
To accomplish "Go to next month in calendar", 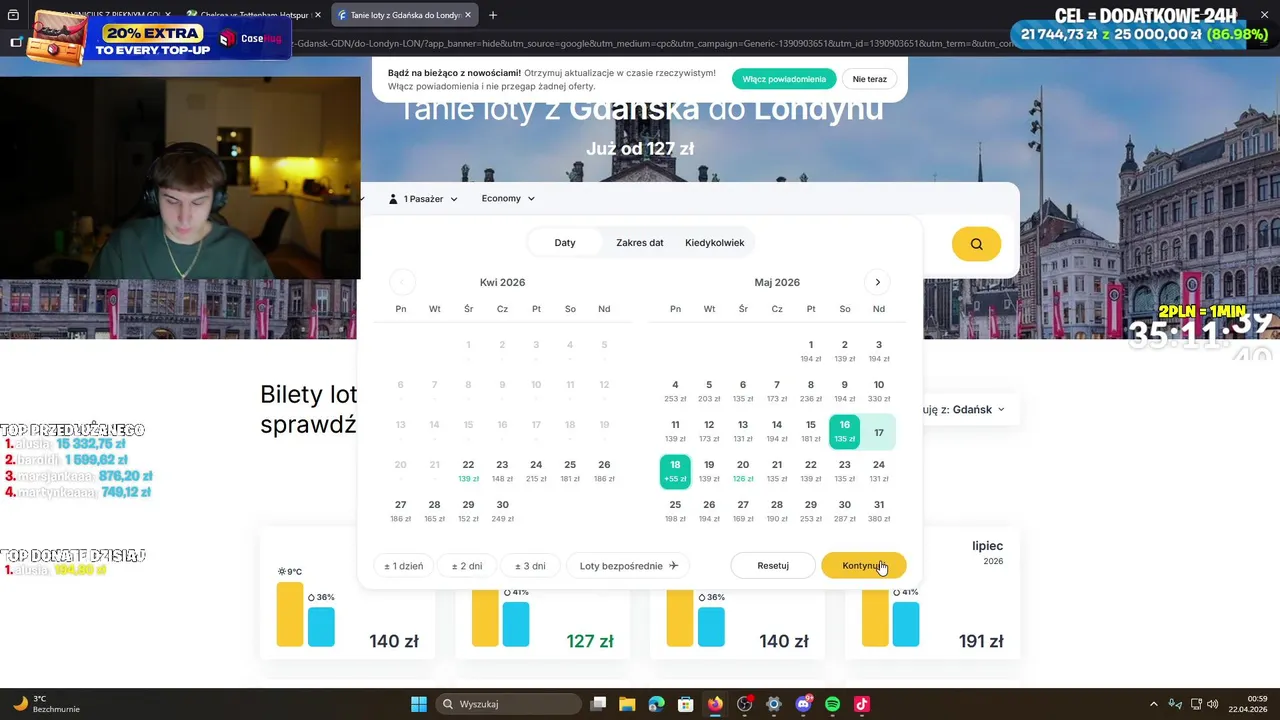I will coord(877,282).
